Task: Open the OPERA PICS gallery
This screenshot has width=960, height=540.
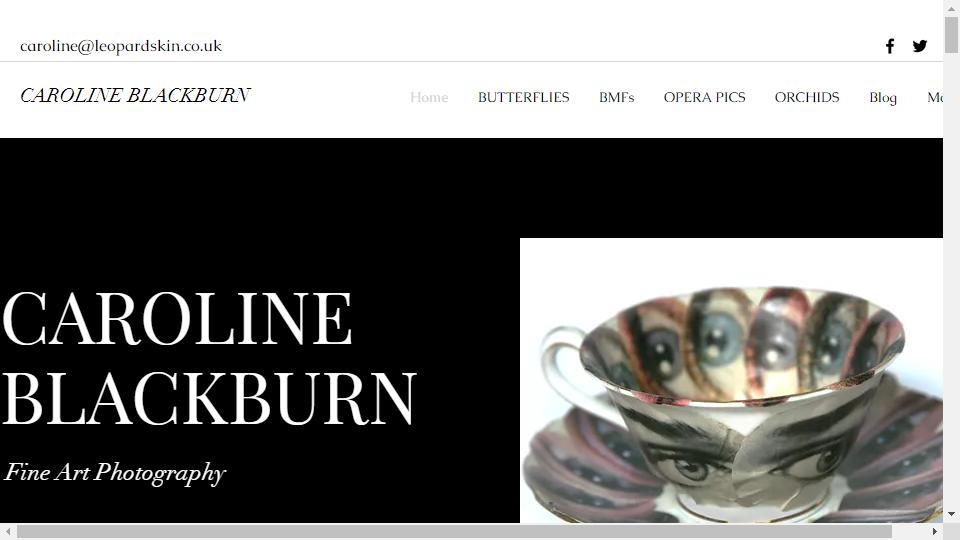Action: [704, 97]
